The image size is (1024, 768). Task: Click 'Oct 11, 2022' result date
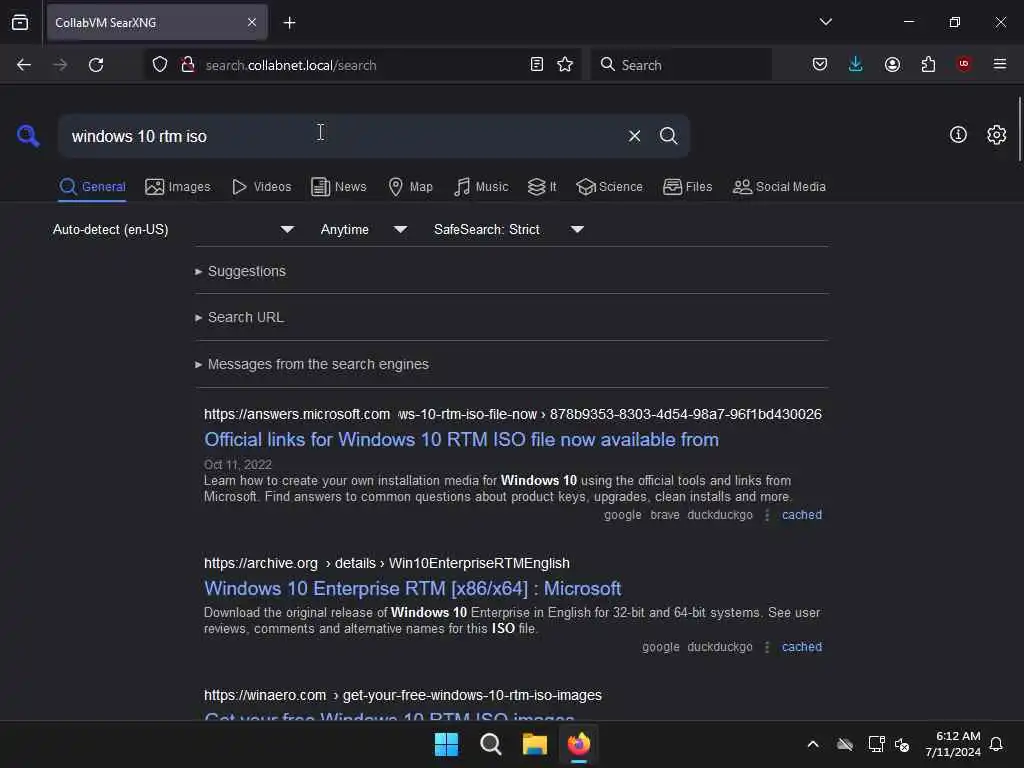tap(238, 464)
